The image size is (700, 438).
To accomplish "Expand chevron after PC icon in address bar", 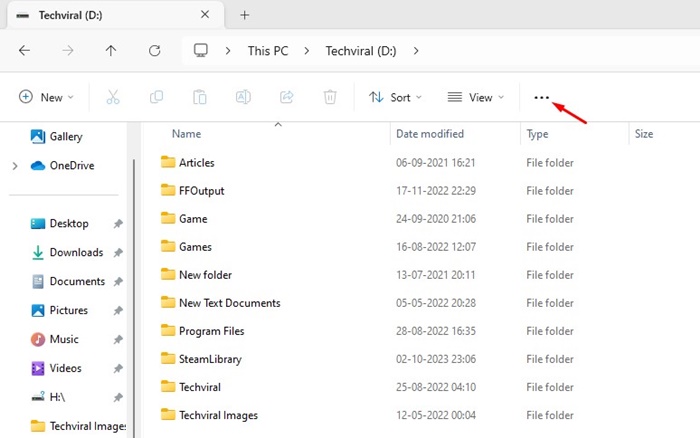I will click(x=228, y=51).
